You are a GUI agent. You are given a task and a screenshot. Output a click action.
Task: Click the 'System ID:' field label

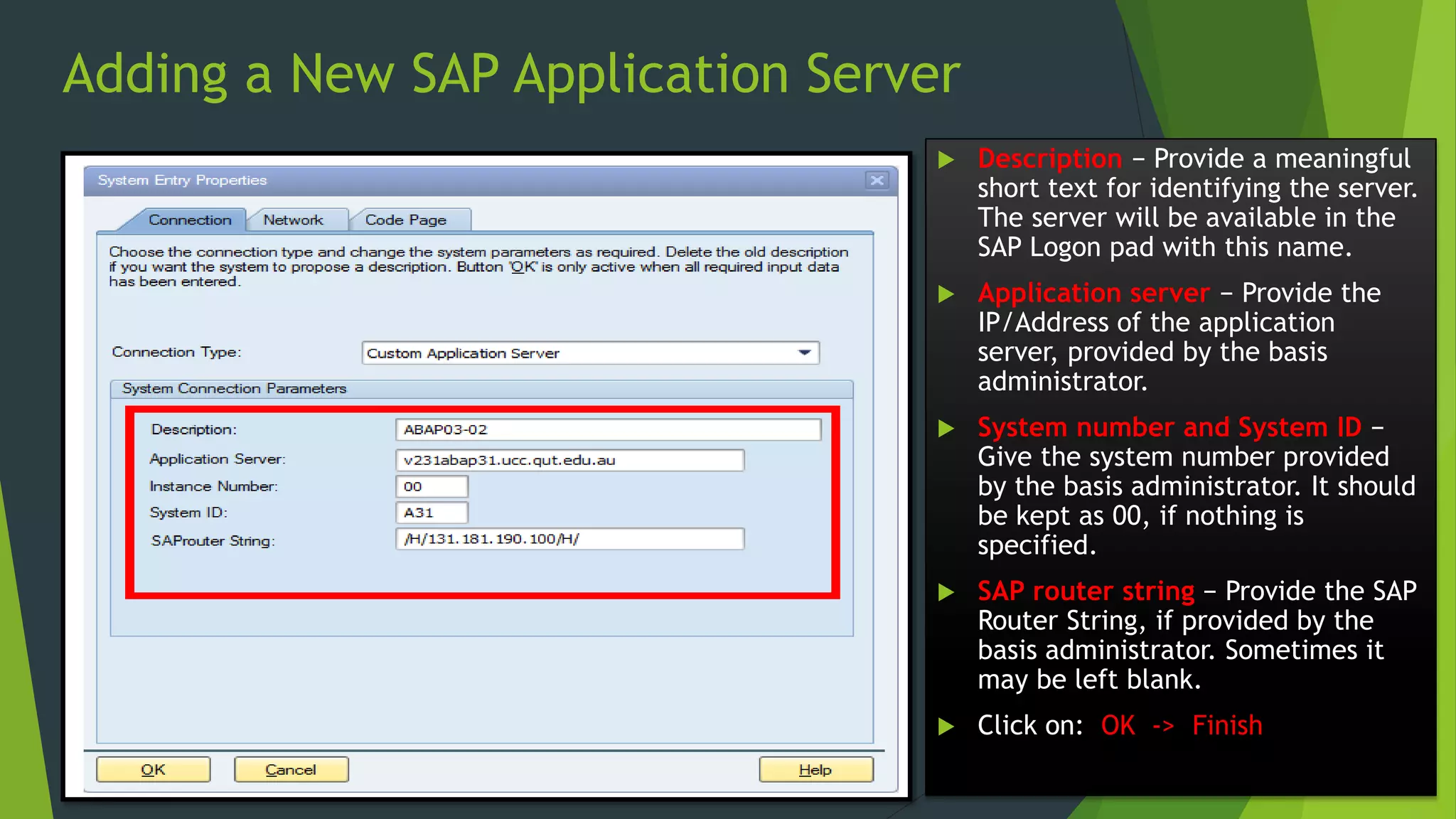(x=188, y=513)
